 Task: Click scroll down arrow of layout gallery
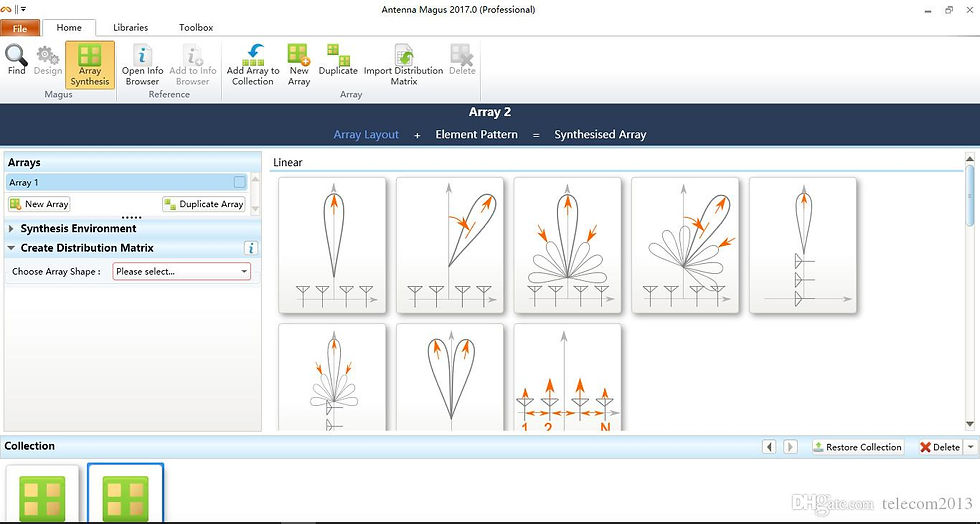click(x=970, y=425)
